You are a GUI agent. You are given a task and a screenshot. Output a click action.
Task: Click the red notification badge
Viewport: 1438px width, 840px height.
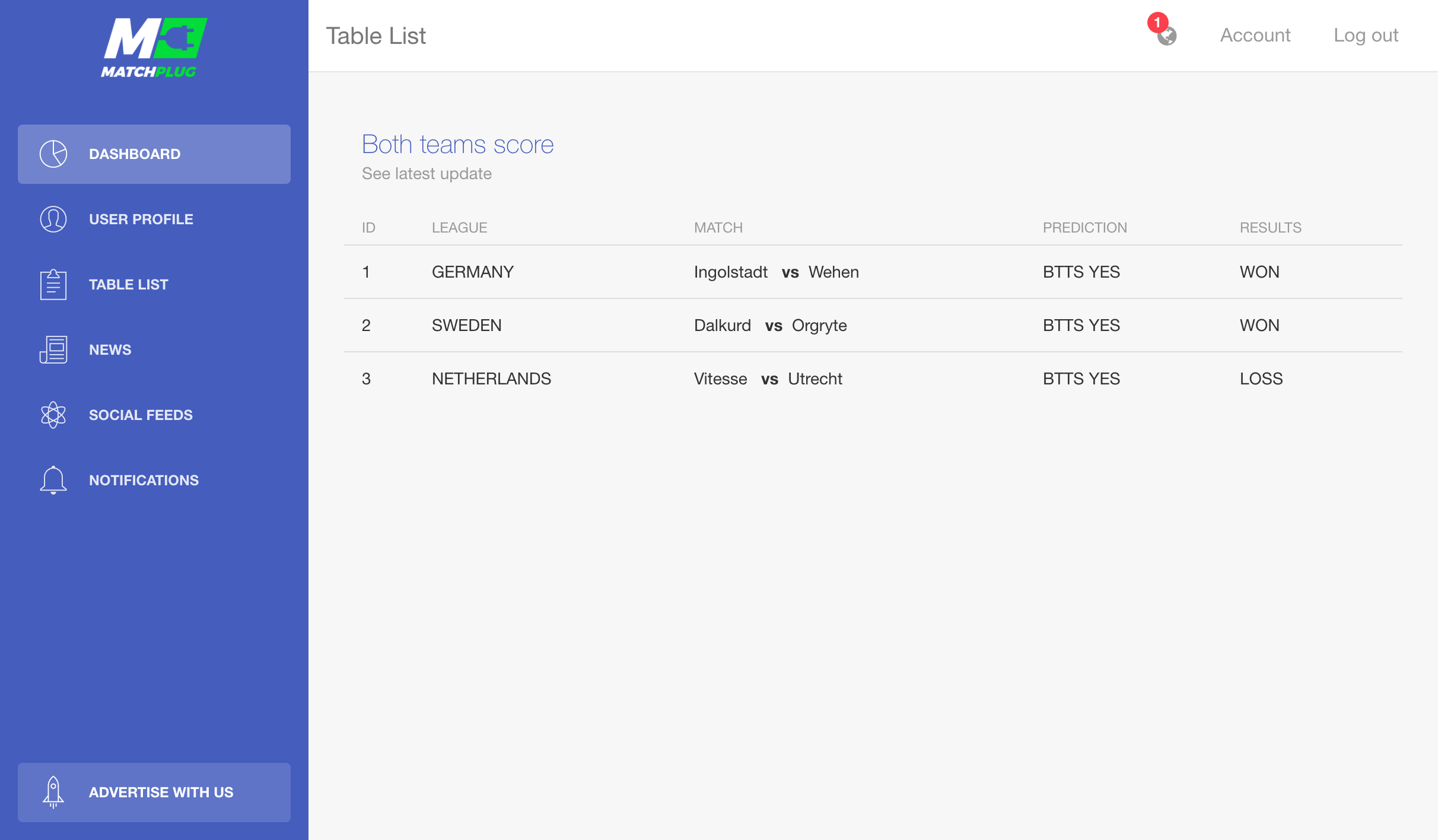pyautogui.click(x=1157, y=23)
